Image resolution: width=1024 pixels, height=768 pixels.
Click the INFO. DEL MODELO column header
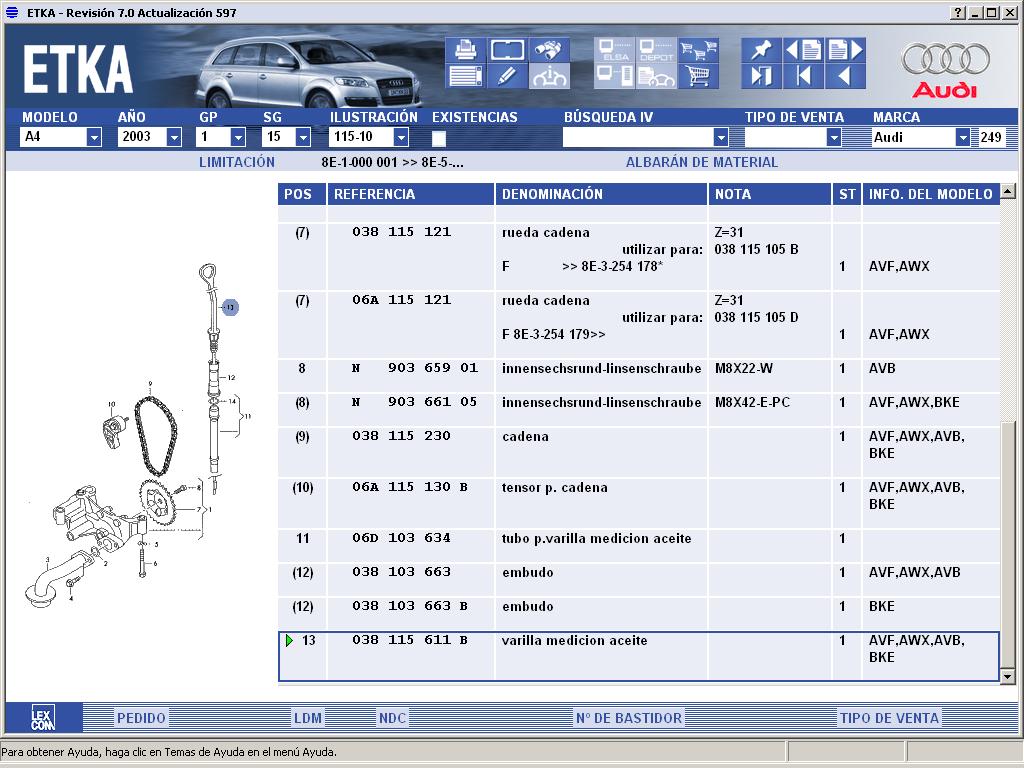931,194
